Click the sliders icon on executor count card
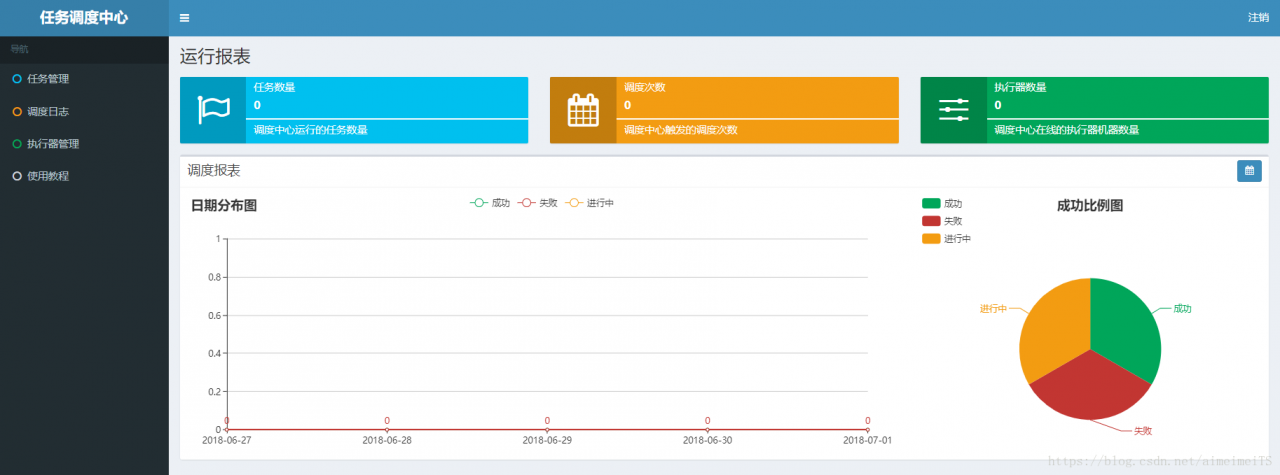Viewport: 1280px width, 475px height. (954, 110)
